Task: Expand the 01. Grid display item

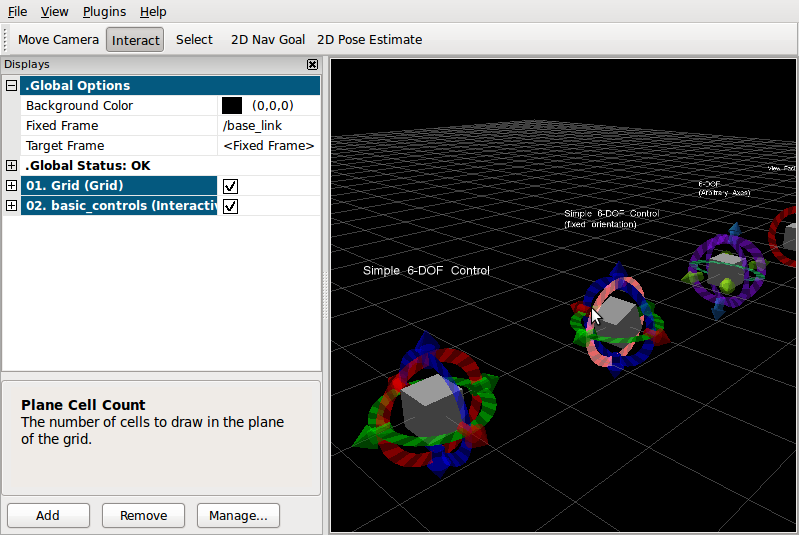Action: 12,186
